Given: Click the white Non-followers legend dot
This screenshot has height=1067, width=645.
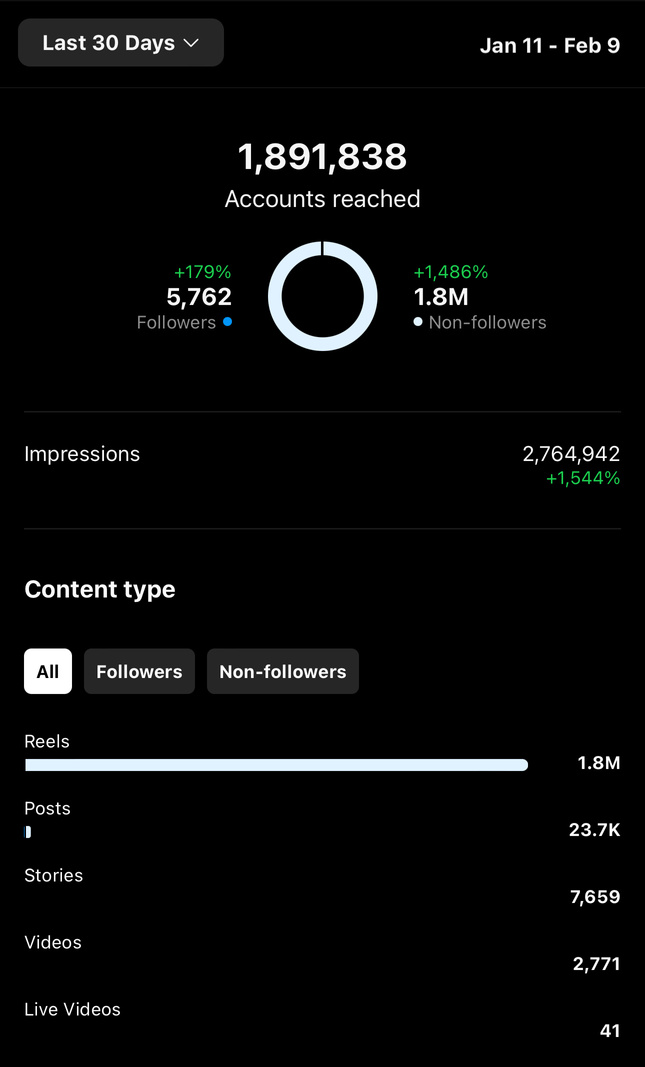Looking at the screenshot, I should tap(418, 322).
